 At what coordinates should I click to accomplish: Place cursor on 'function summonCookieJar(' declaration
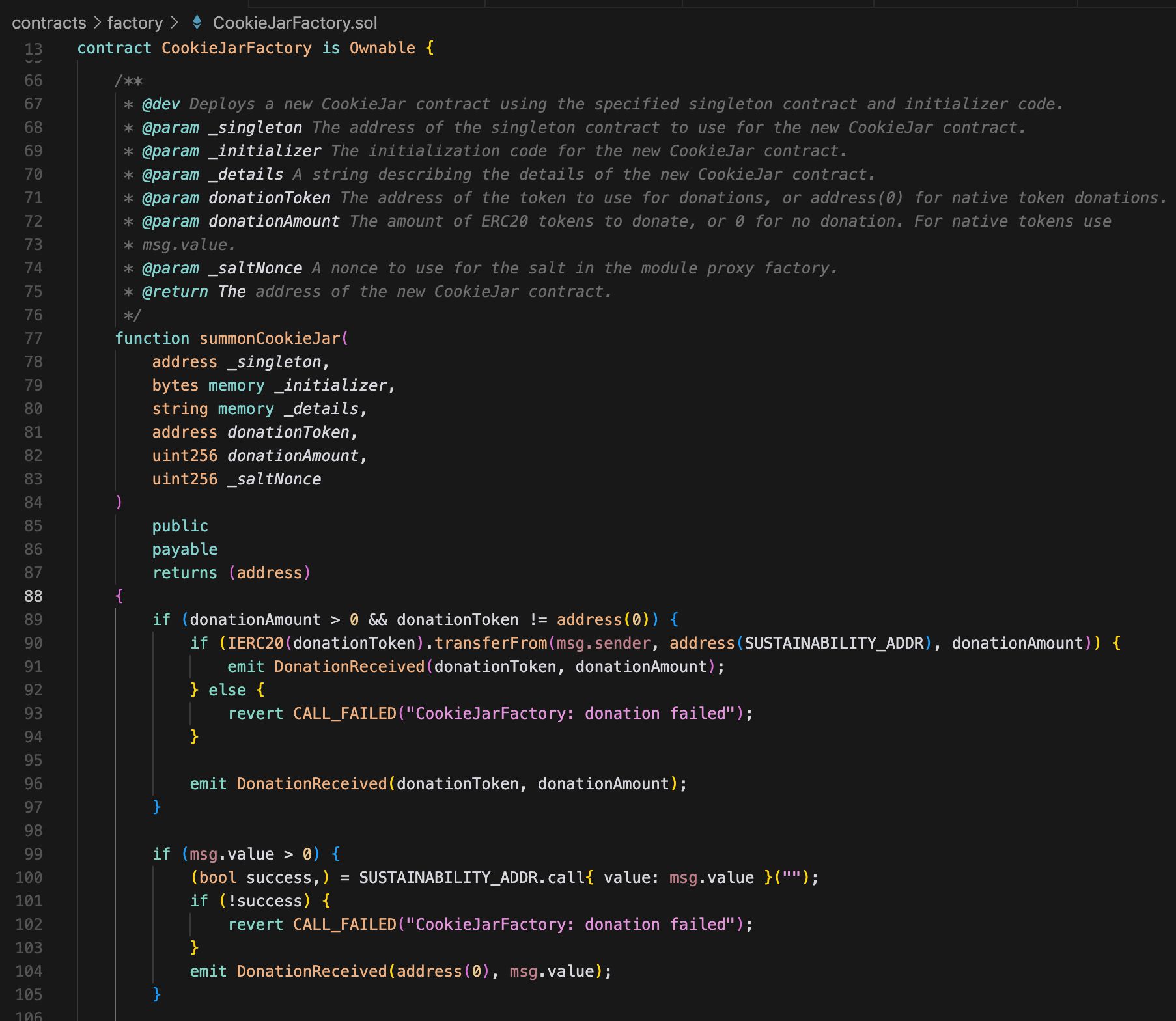pyautogui.click(x=232, y=338)
